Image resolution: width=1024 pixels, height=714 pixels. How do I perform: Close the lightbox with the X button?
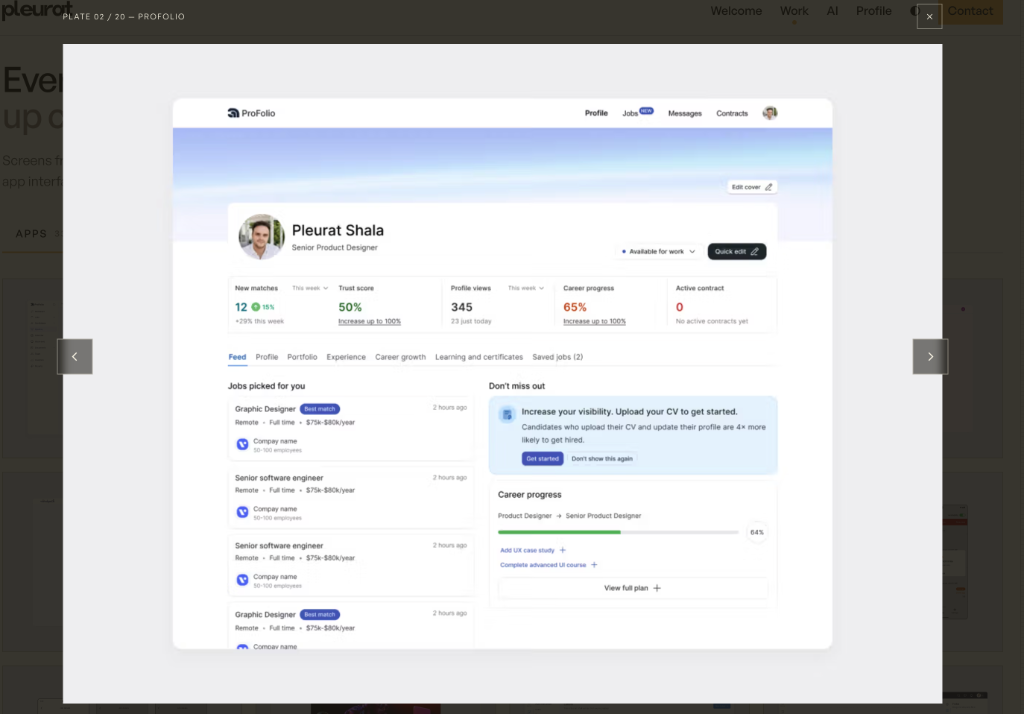(x=929, y=16)
